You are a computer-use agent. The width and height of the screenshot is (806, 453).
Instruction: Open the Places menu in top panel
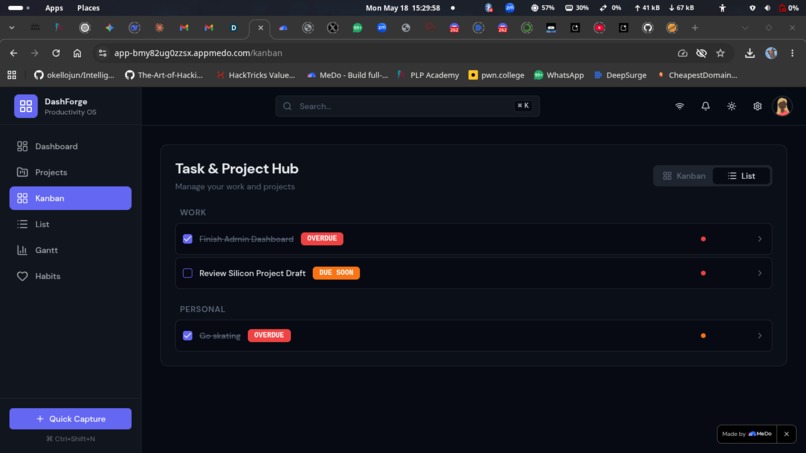(88, 8)
